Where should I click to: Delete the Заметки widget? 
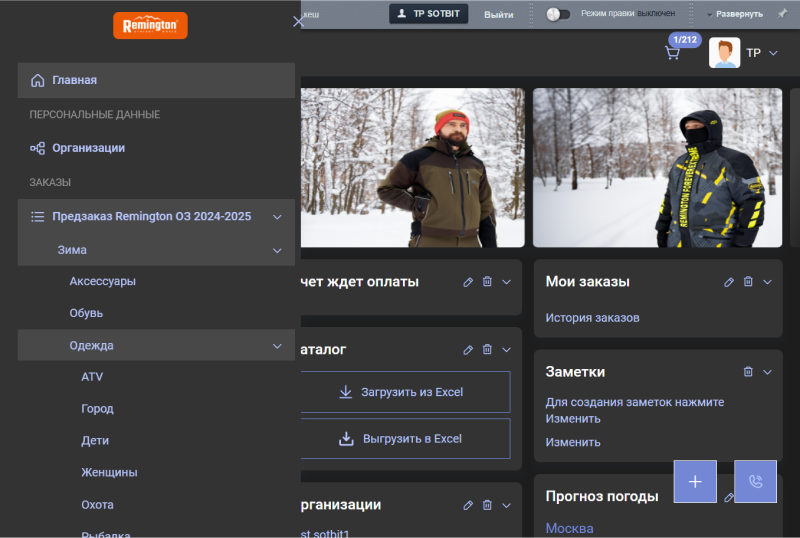pyautogui.click(x=748, y=372)
